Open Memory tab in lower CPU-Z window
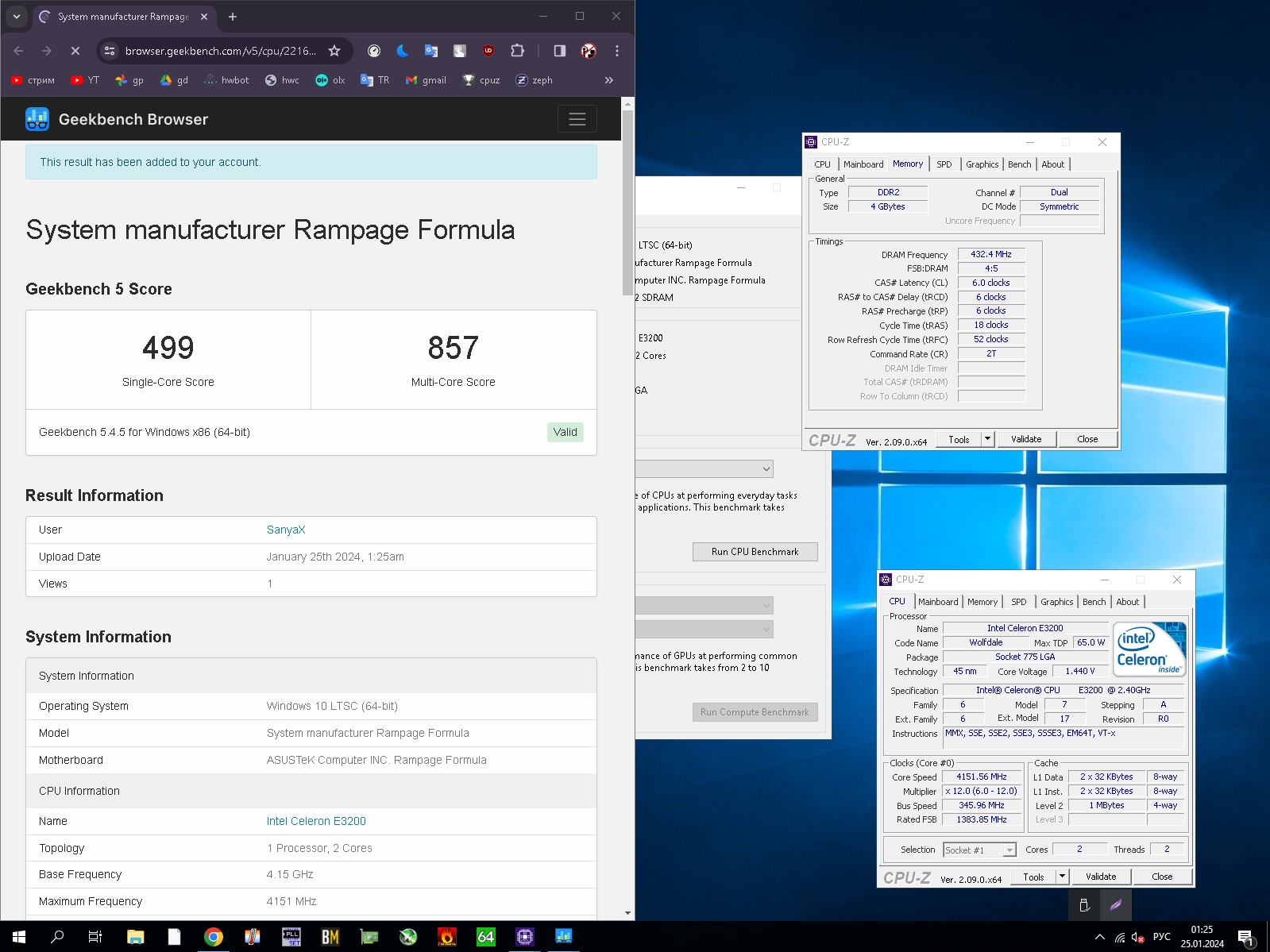Screen dimensions: 1270x952 pyautogui.click(x=982, y=602)
